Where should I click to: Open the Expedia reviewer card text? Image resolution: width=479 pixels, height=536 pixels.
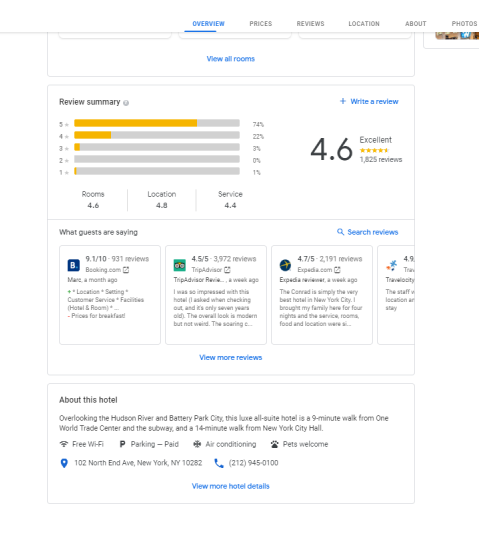pos(321,308)
